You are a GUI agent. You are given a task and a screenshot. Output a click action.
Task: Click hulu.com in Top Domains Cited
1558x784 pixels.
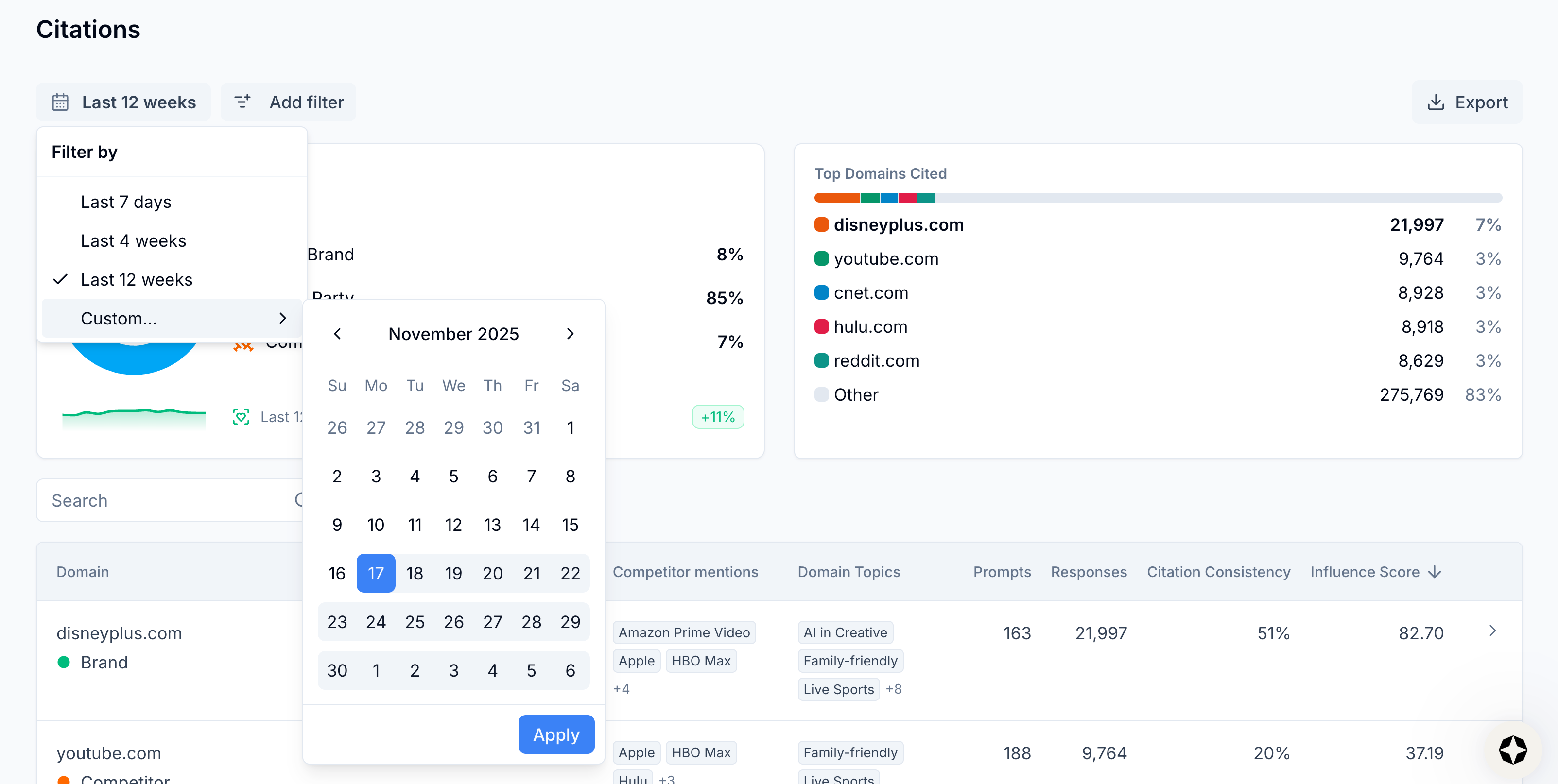coord(870,327)
